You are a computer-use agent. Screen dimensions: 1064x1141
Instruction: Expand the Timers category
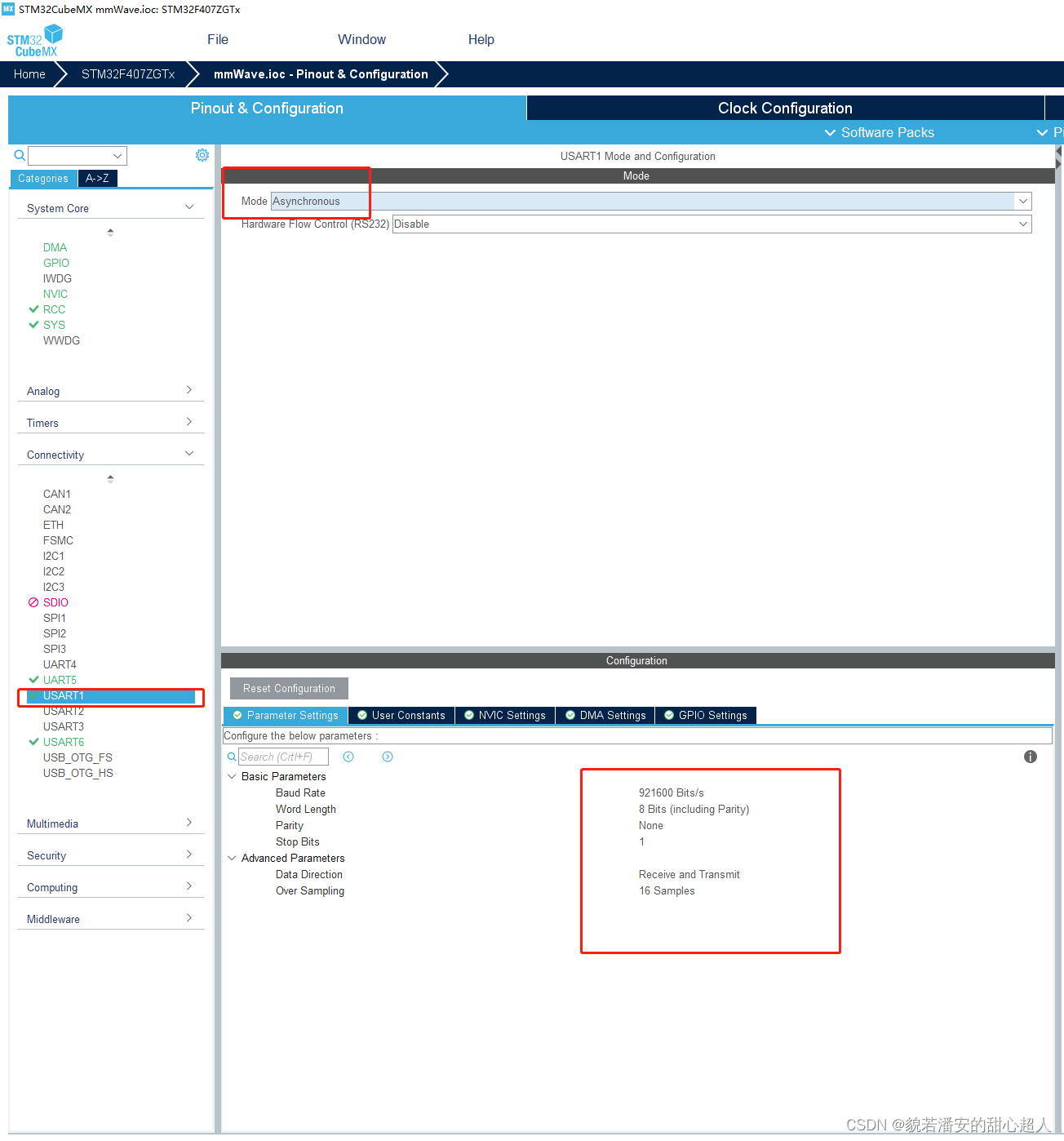click(x=189, y=422)
